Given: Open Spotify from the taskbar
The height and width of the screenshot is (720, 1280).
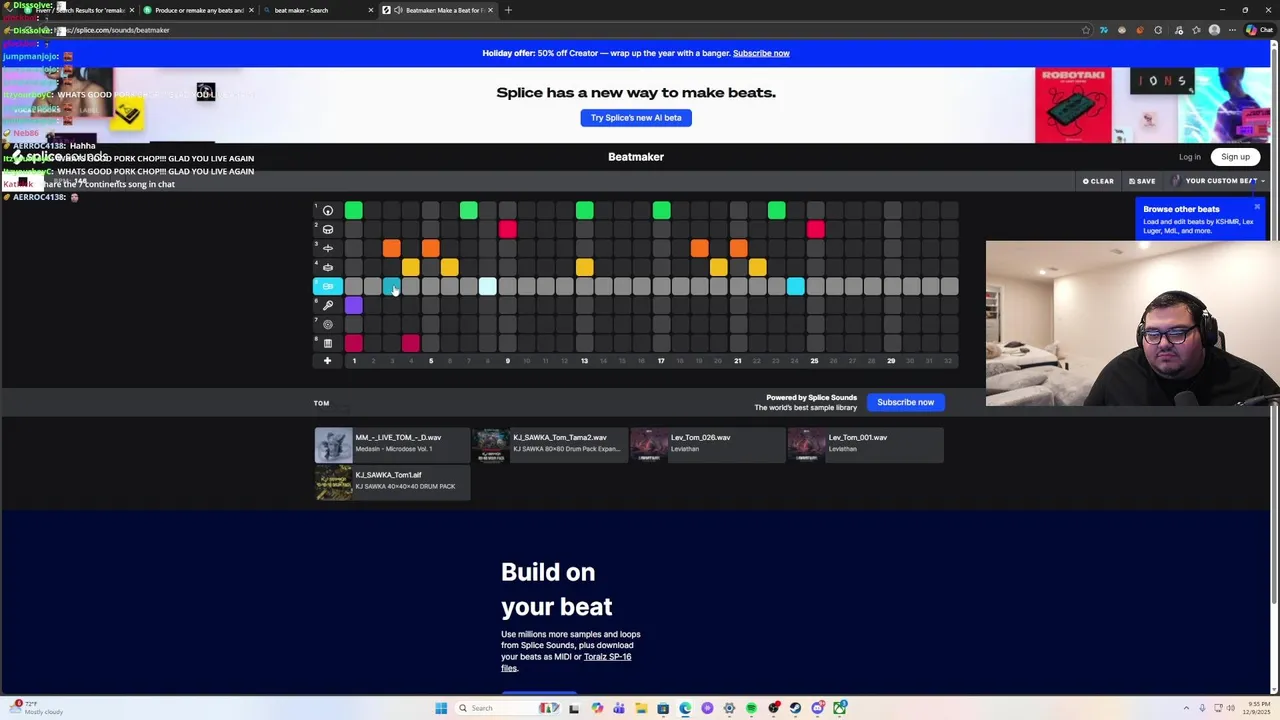Looking at the screenshot, I should pos(751,708).
